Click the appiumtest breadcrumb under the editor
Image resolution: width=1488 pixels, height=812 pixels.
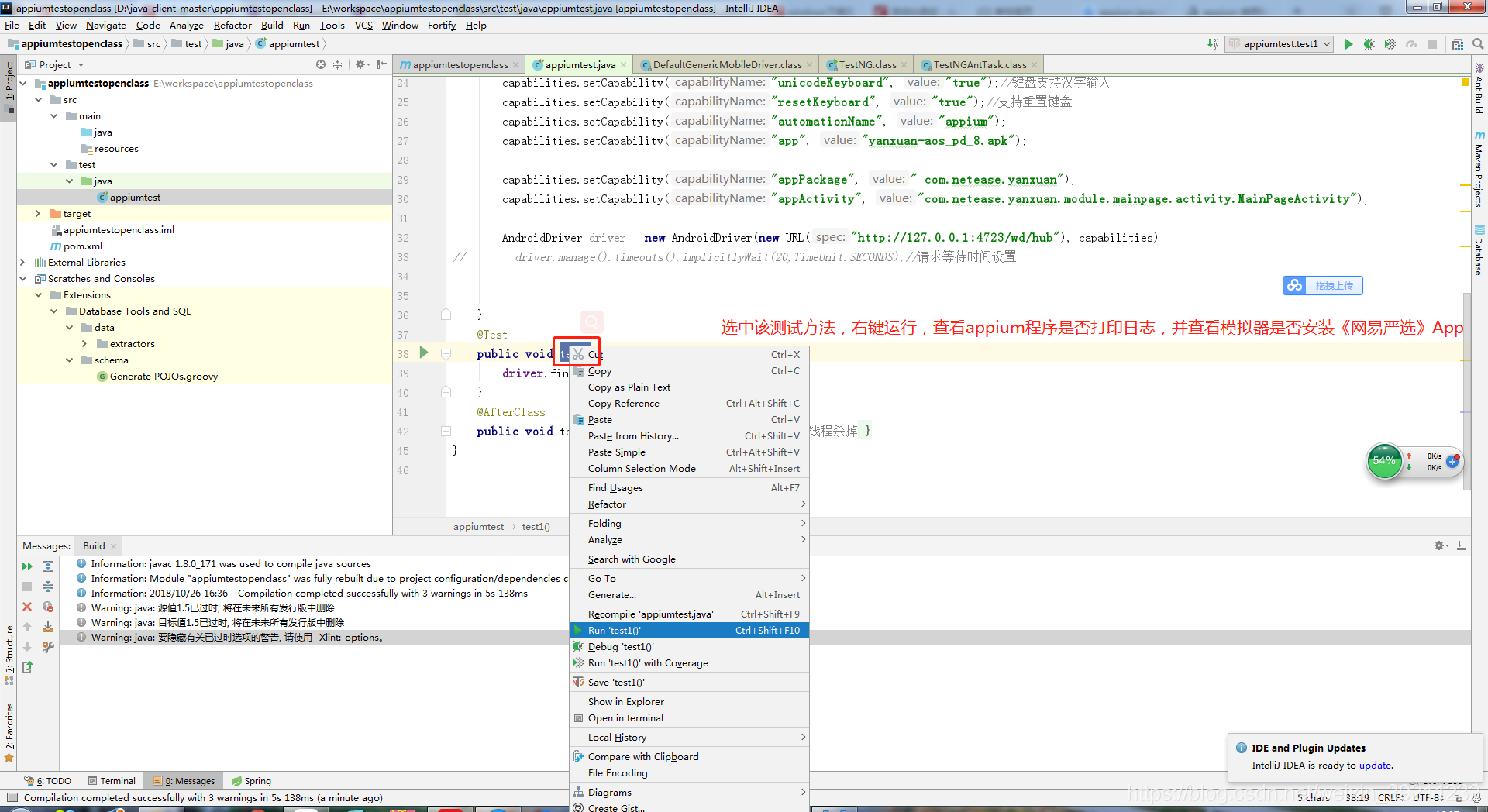pos(478,527)
